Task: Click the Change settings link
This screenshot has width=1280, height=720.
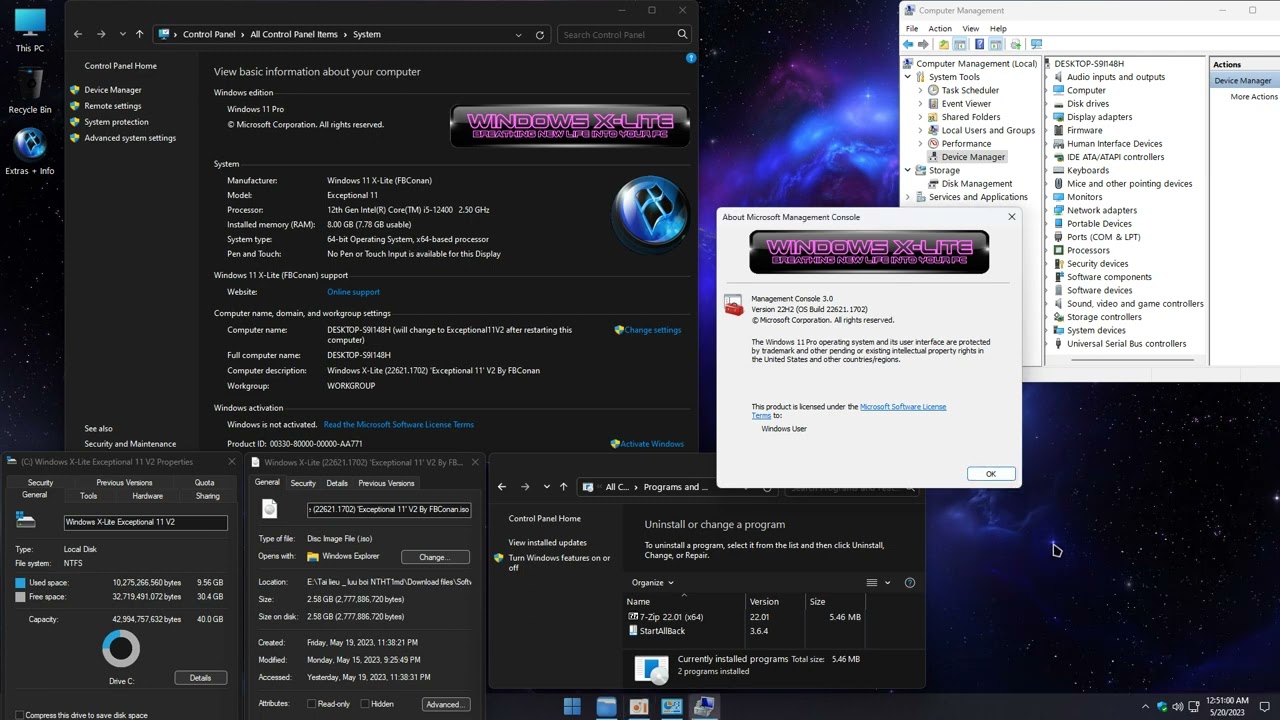Action: pos(652,330)
